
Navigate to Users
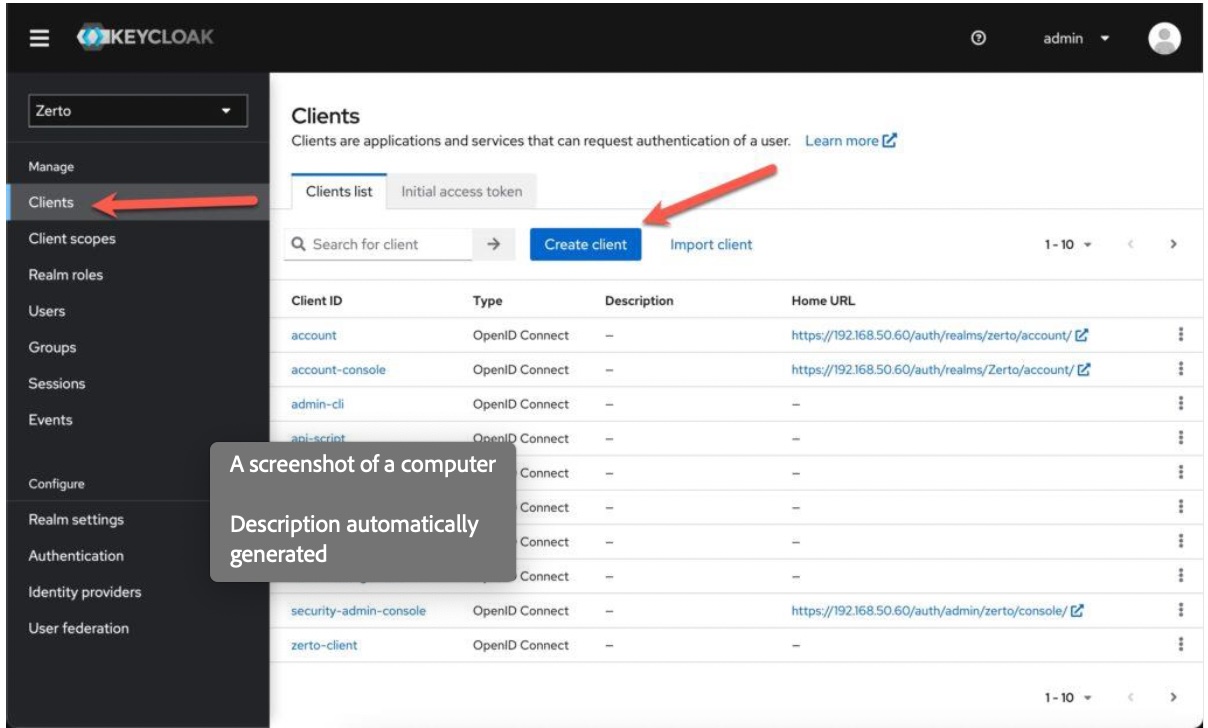pyautogui.click(x=47, y=311)
